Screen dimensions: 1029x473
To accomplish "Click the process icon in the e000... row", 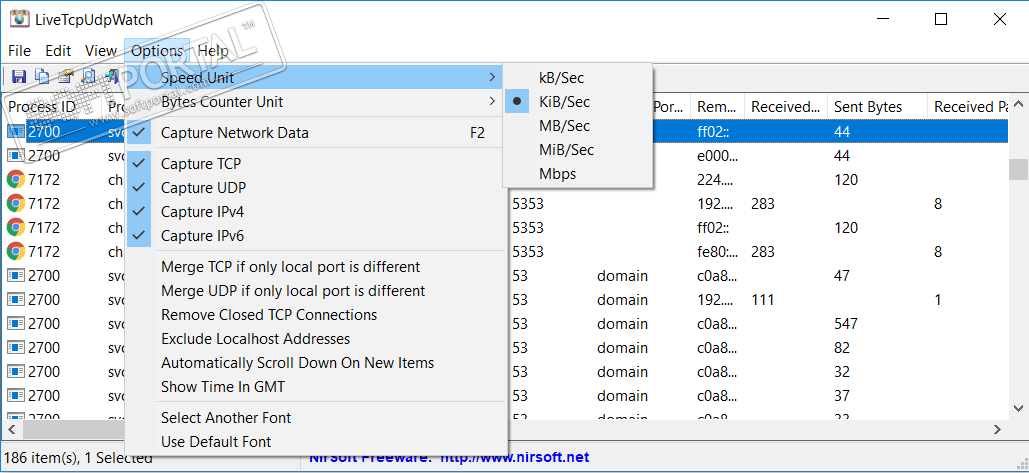I will point(15,155).
